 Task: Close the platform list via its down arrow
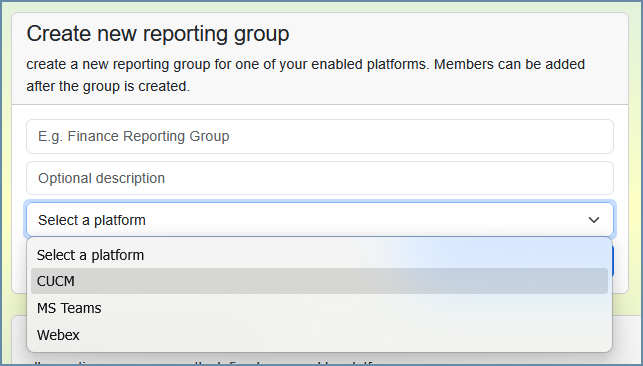coord(593,220)
